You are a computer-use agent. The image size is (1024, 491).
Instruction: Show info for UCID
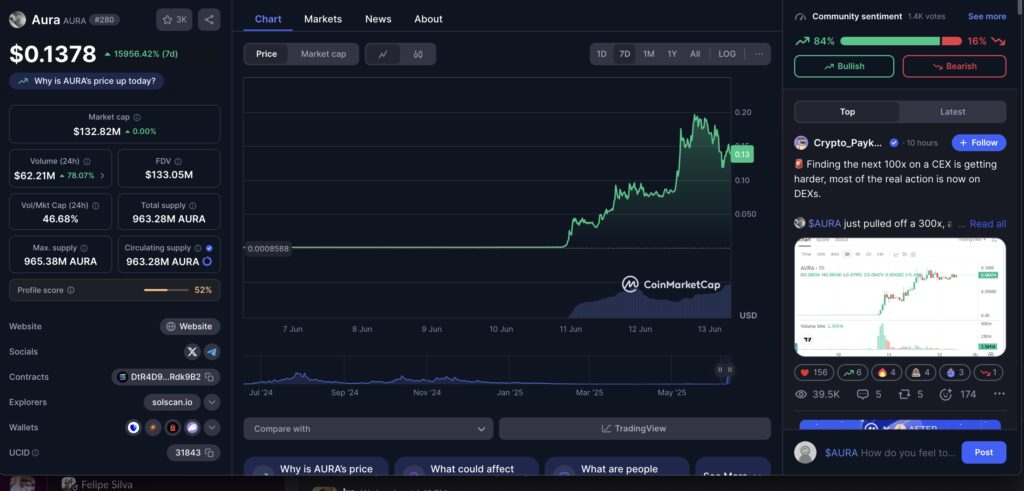(x=35, y=452)
